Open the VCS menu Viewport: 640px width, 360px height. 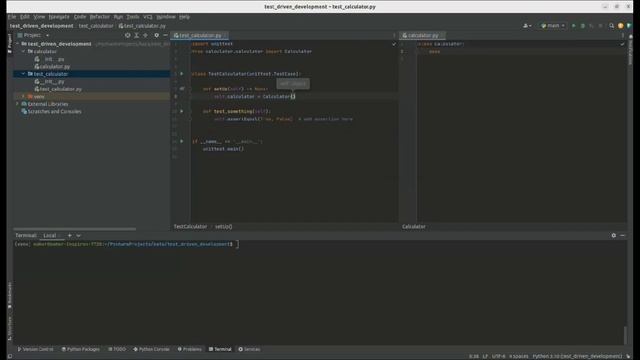pyautogui.click(x=148, y=17)
